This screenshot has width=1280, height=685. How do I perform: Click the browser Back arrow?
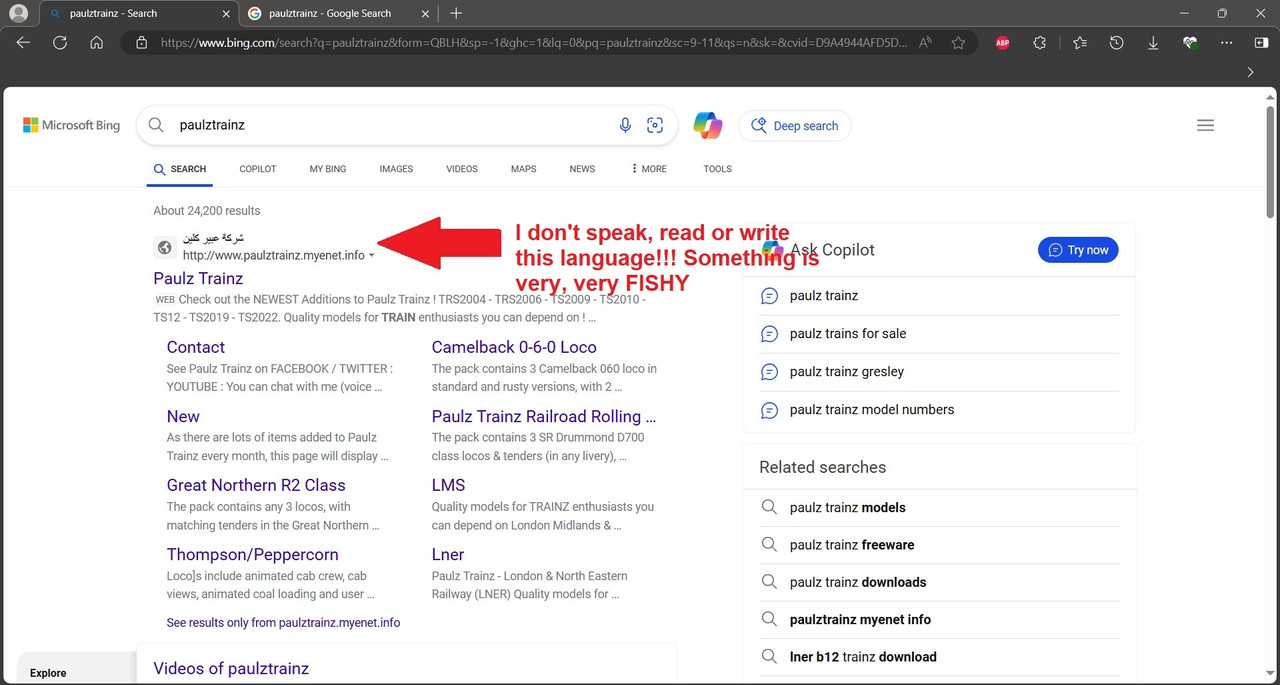pos(23,43)
